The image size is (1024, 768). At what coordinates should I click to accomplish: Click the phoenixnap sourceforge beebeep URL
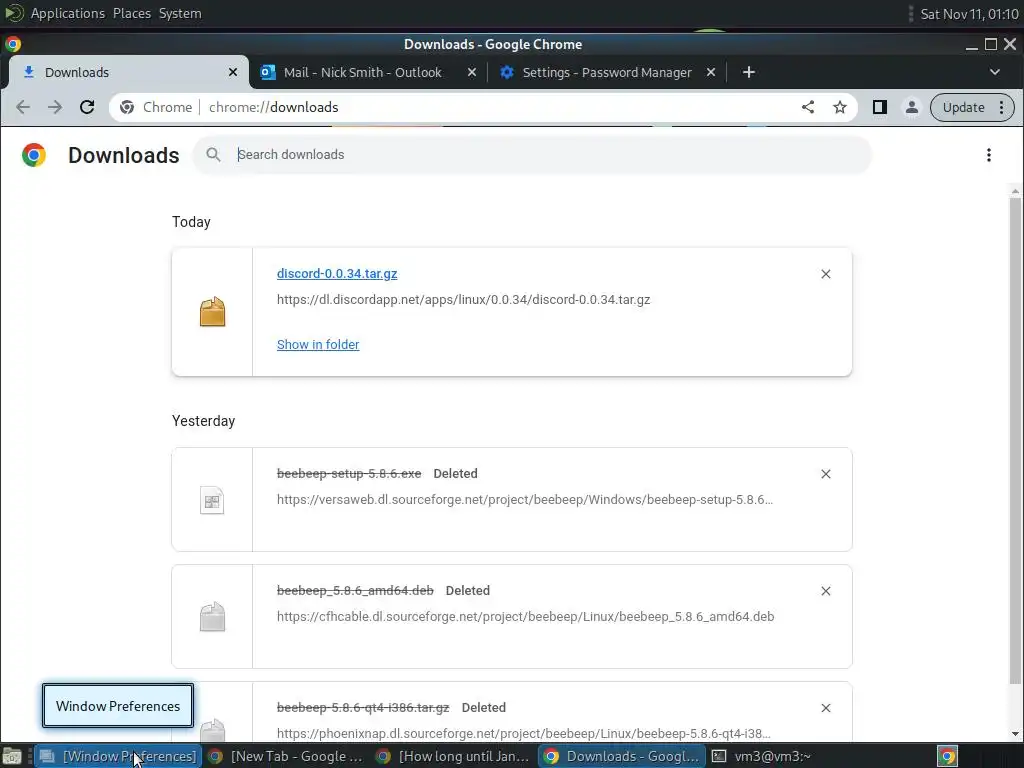pos(524,733)
